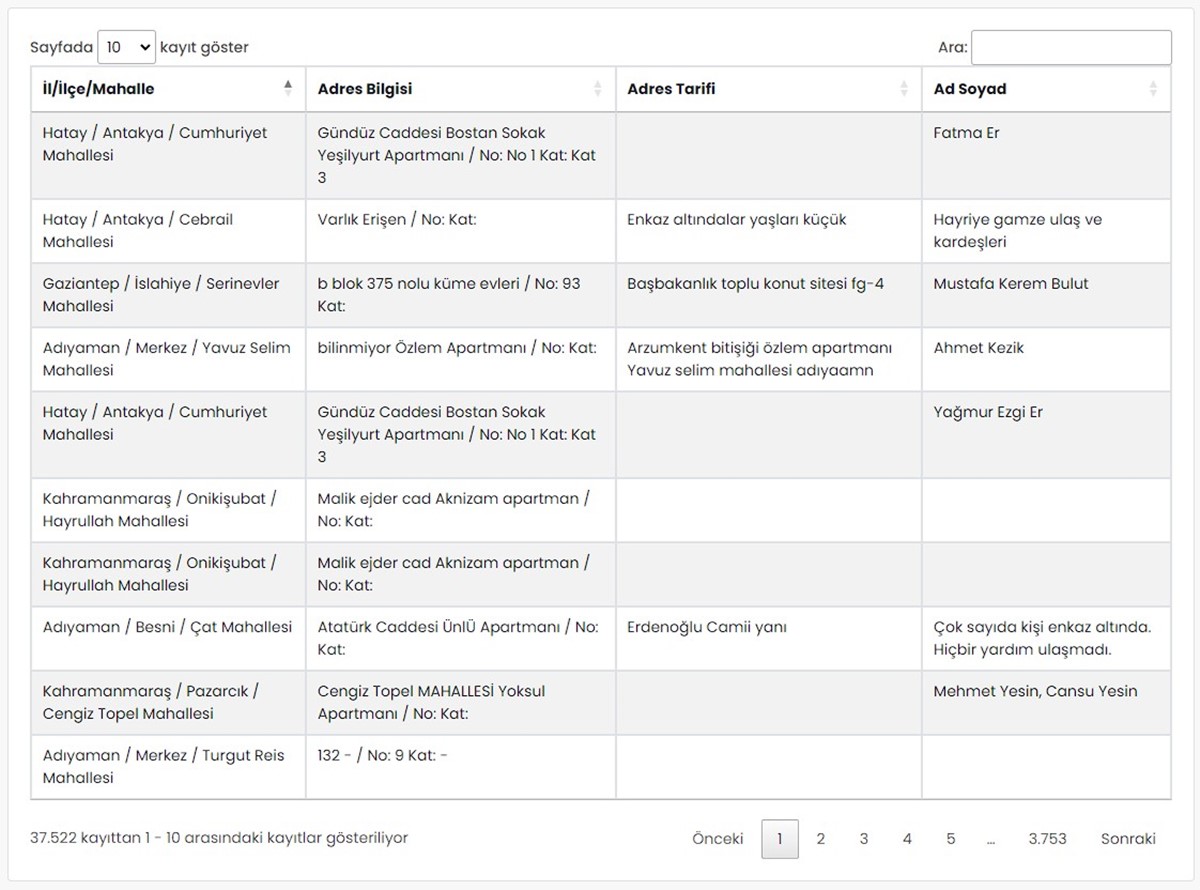Screen dimensions: 1200x890
Task: Sort by İl/İlçe/Mahalle column arrow icon
Action: click(x=288, y=88)
